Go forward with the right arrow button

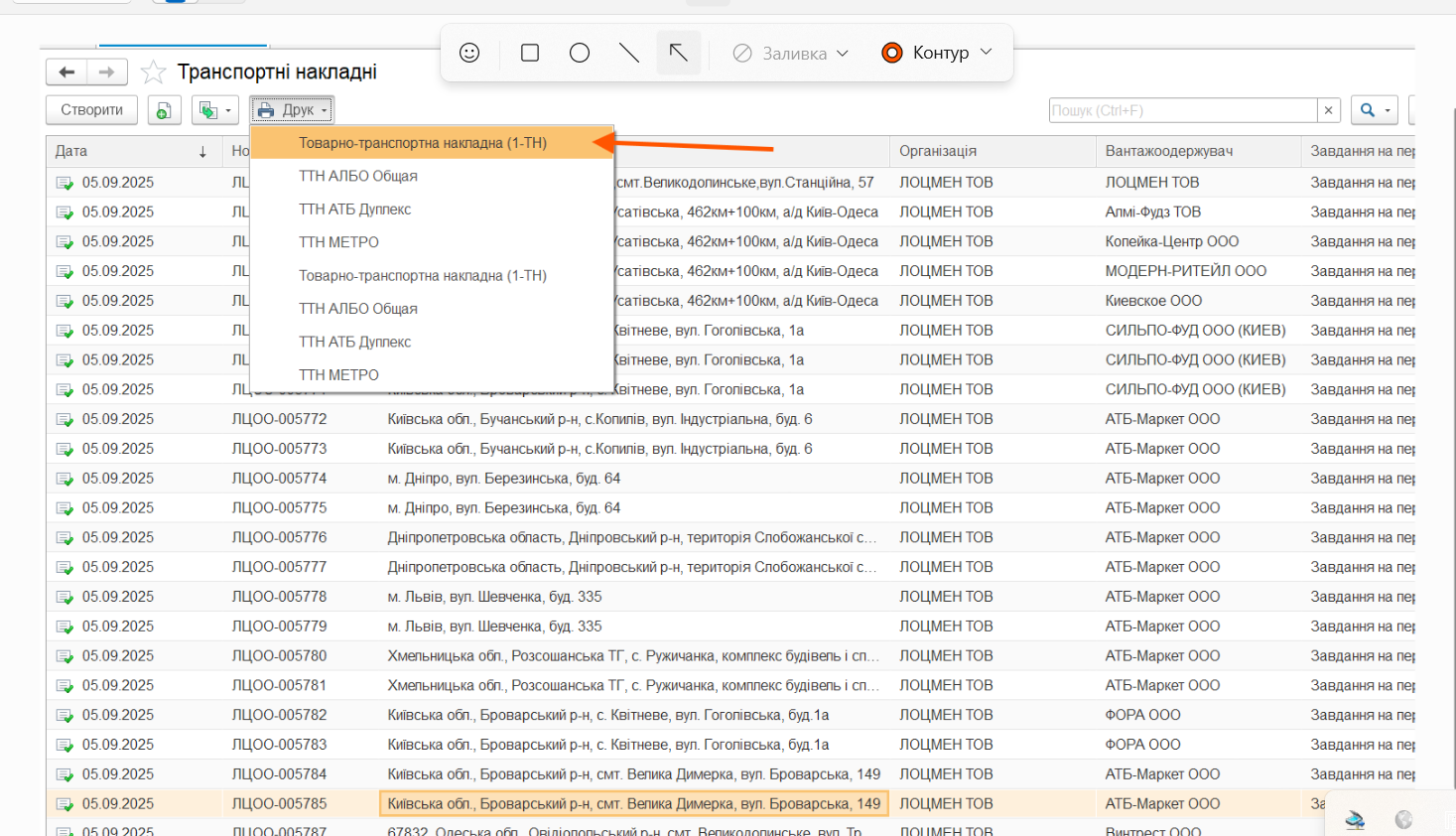pos(107,71)
